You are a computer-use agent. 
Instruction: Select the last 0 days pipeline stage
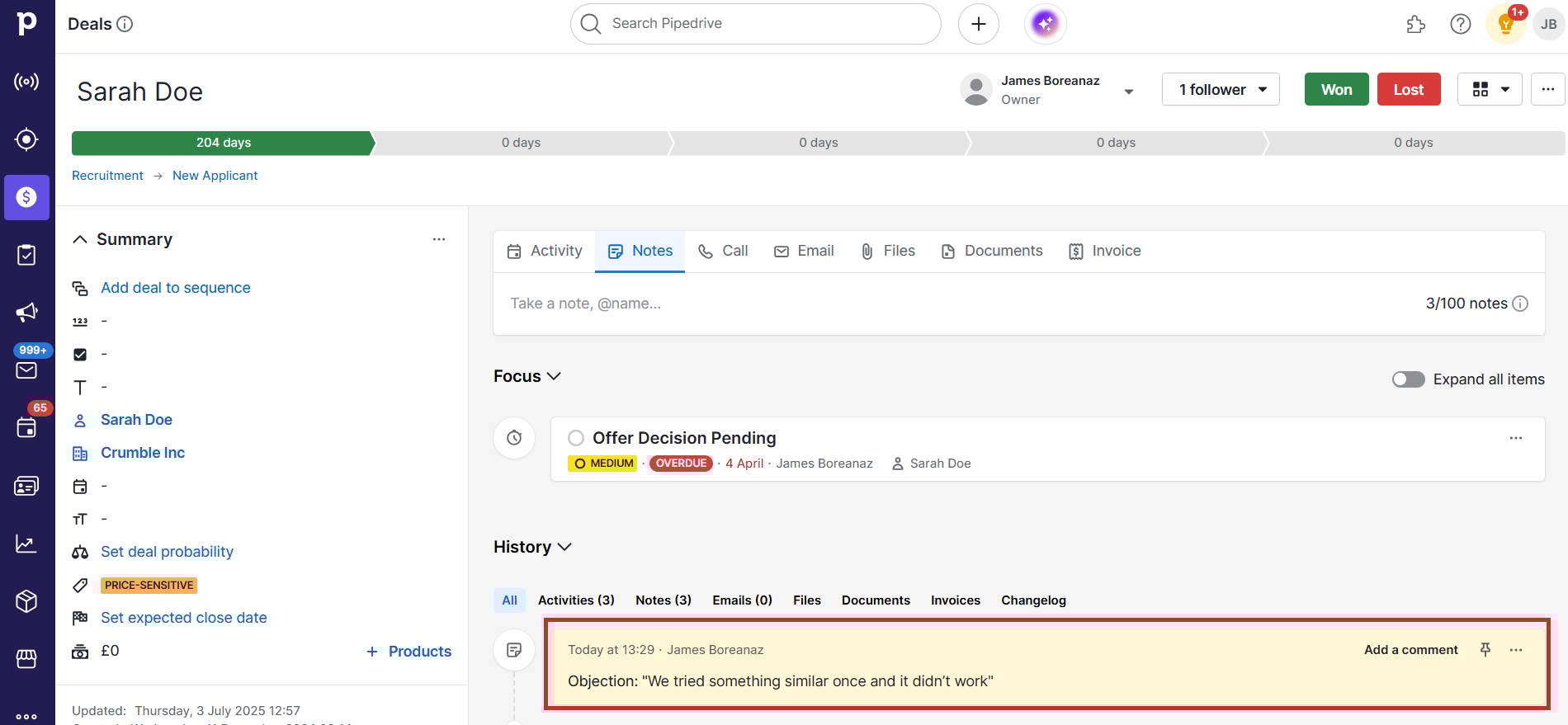click(x=1414, y=143)
